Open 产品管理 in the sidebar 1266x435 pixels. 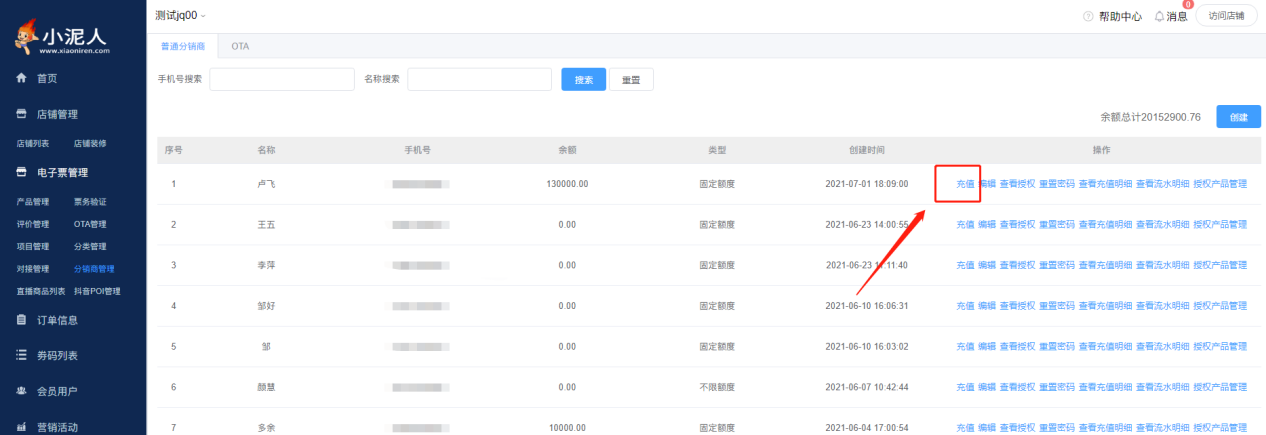pos(33,202)
